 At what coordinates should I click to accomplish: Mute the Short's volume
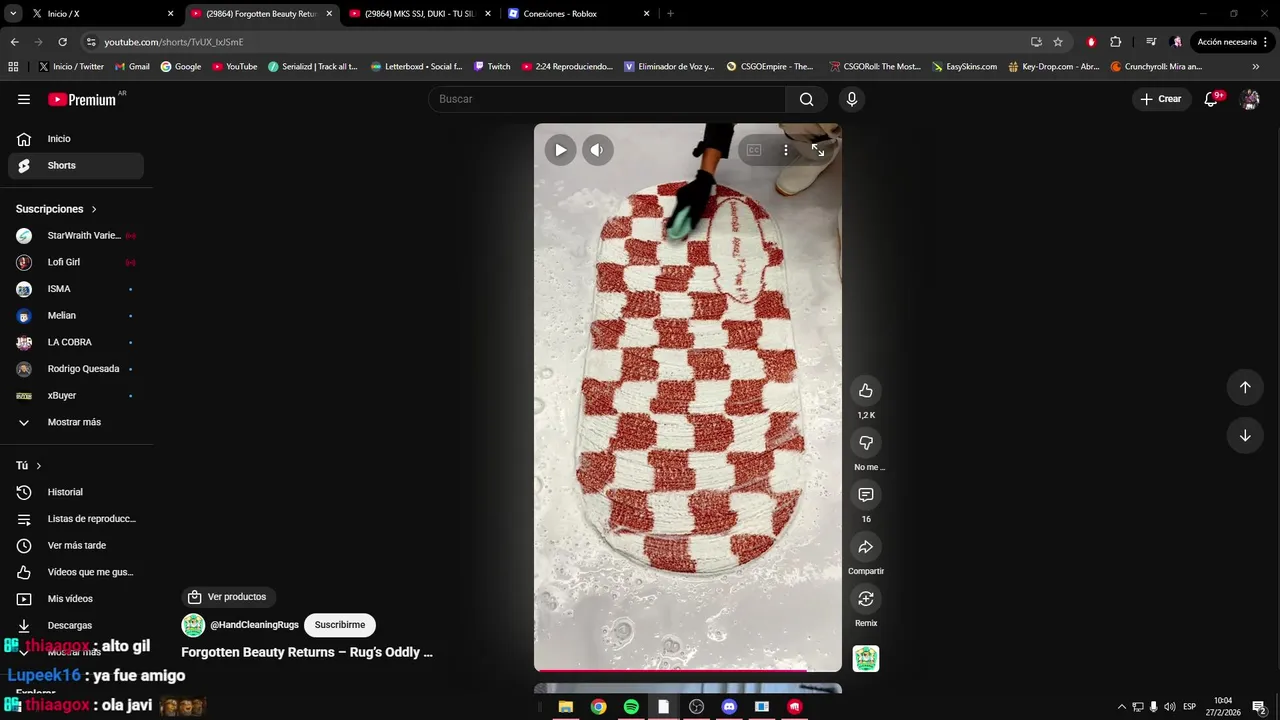[597, 150]
